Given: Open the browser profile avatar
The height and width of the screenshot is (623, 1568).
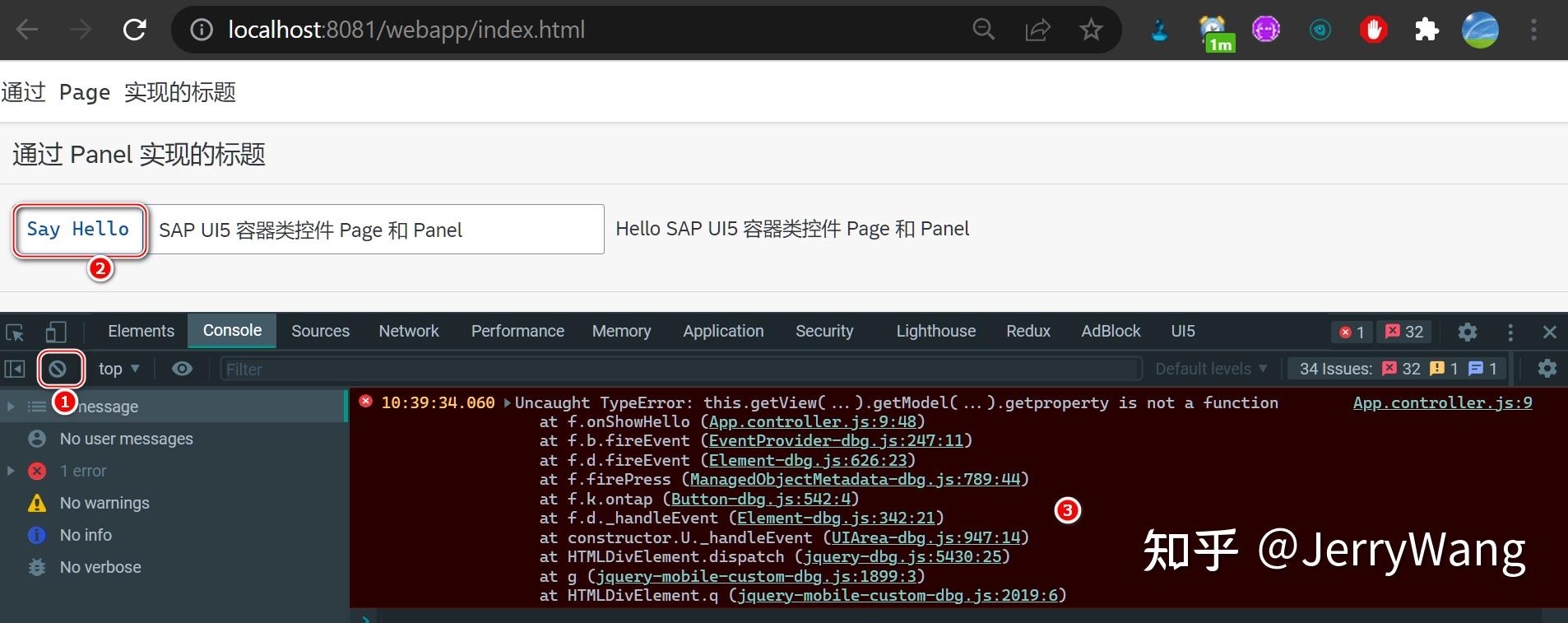Looking at the screenshot, I should [x=1480, y=30].
